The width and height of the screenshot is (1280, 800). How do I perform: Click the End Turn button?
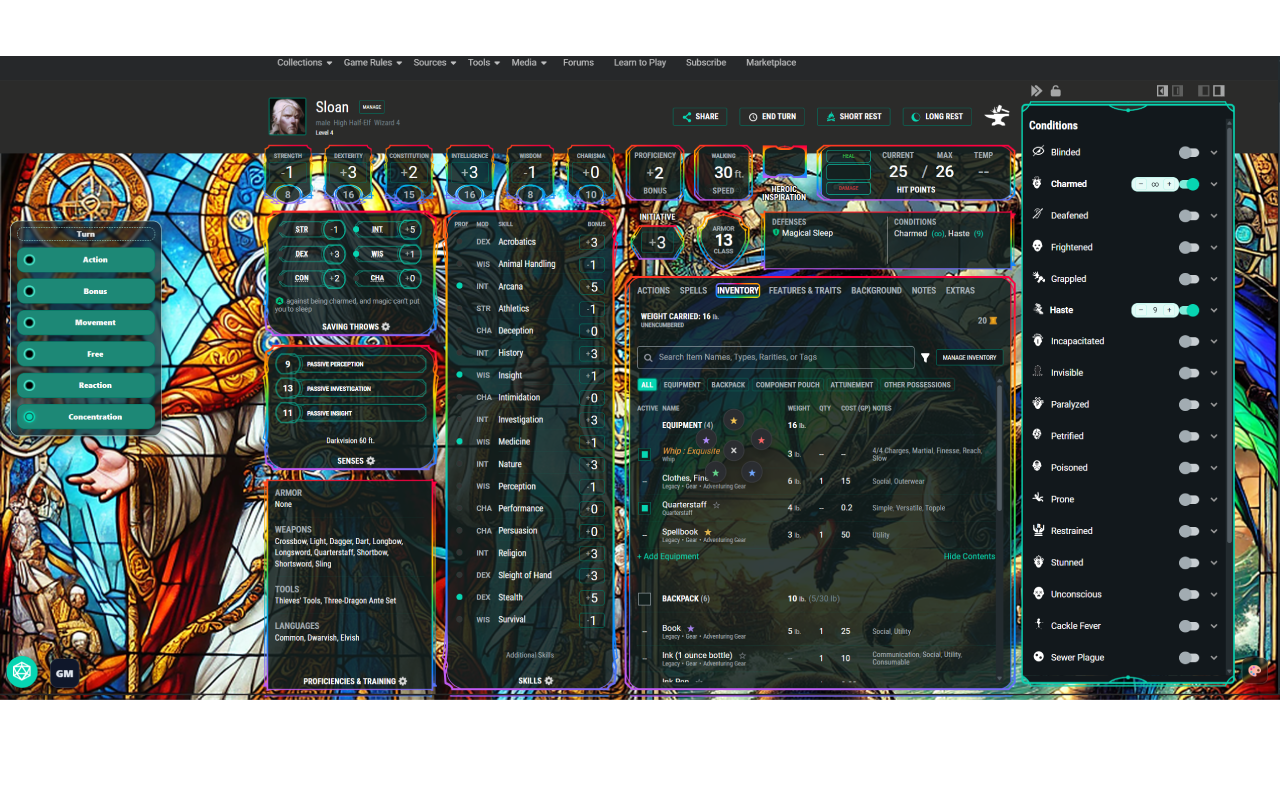pyautogui.click(x=773, y=116)
